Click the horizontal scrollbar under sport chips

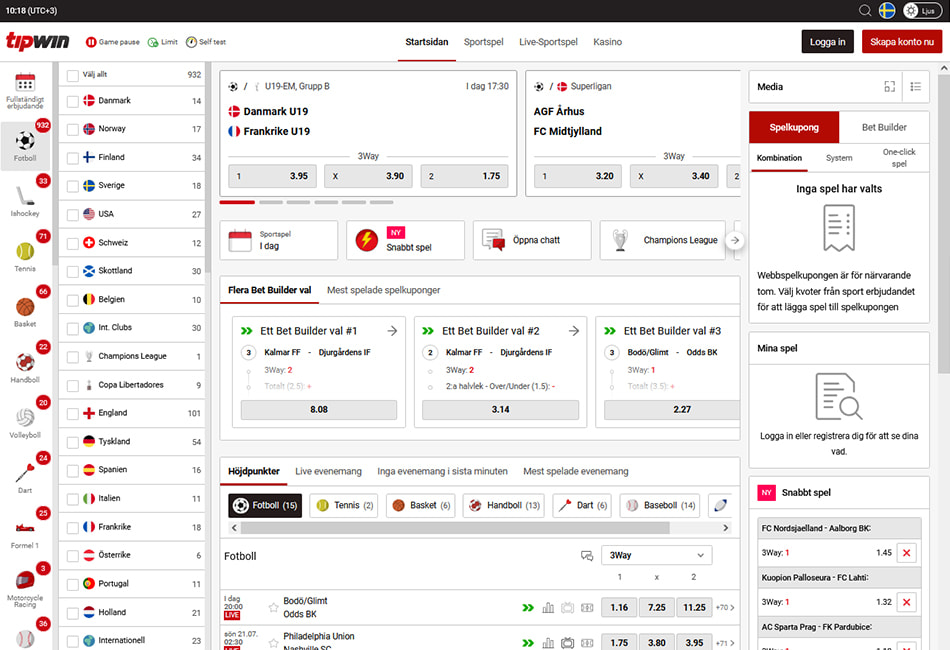(x=455, y=528)
